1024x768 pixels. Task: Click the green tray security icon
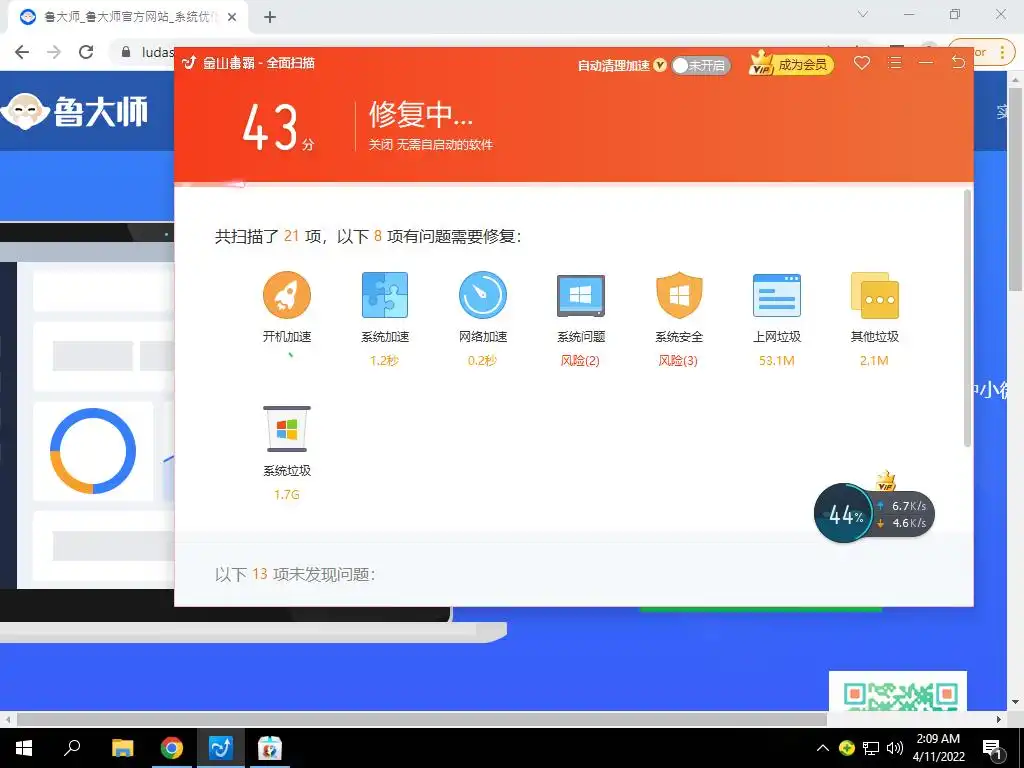click(847, 748)
